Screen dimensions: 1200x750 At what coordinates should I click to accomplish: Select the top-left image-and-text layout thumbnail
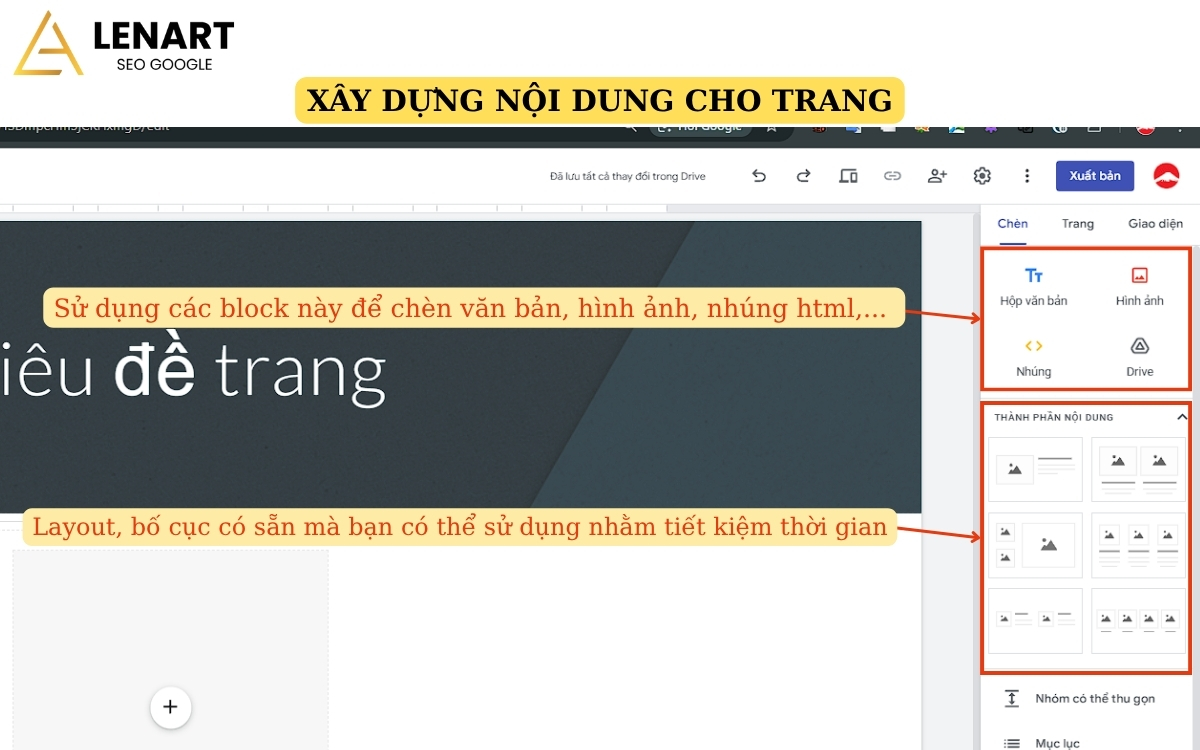tap(1034, 469)
